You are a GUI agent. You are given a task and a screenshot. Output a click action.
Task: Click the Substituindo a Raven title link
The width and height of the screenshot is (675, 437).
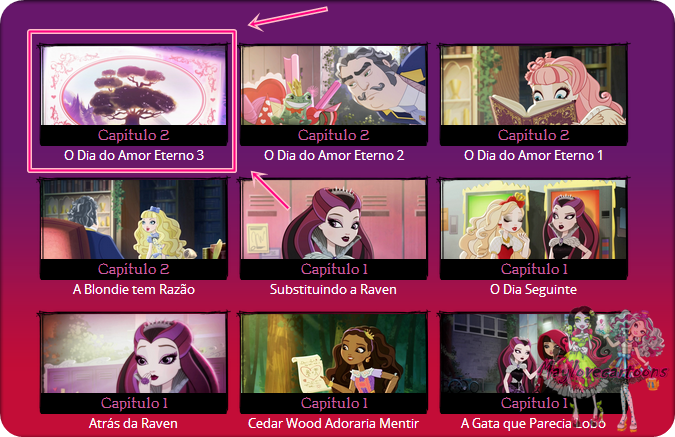coord(333,289)
